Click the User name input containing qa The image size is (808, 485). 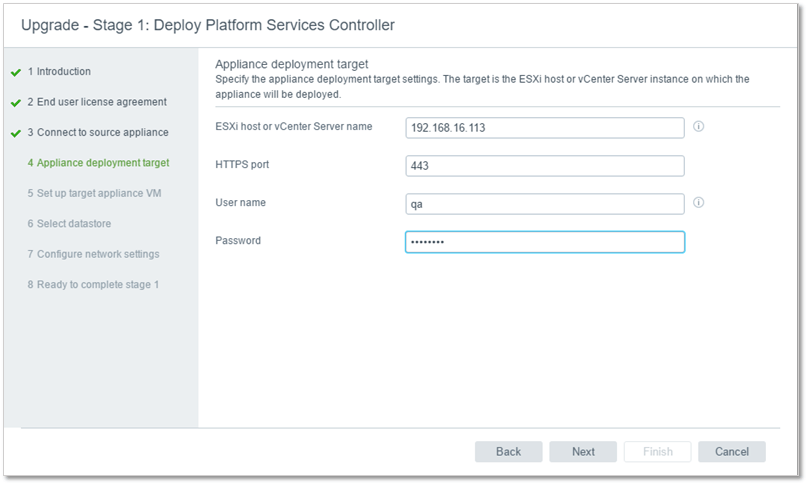(x=545, y=204)
